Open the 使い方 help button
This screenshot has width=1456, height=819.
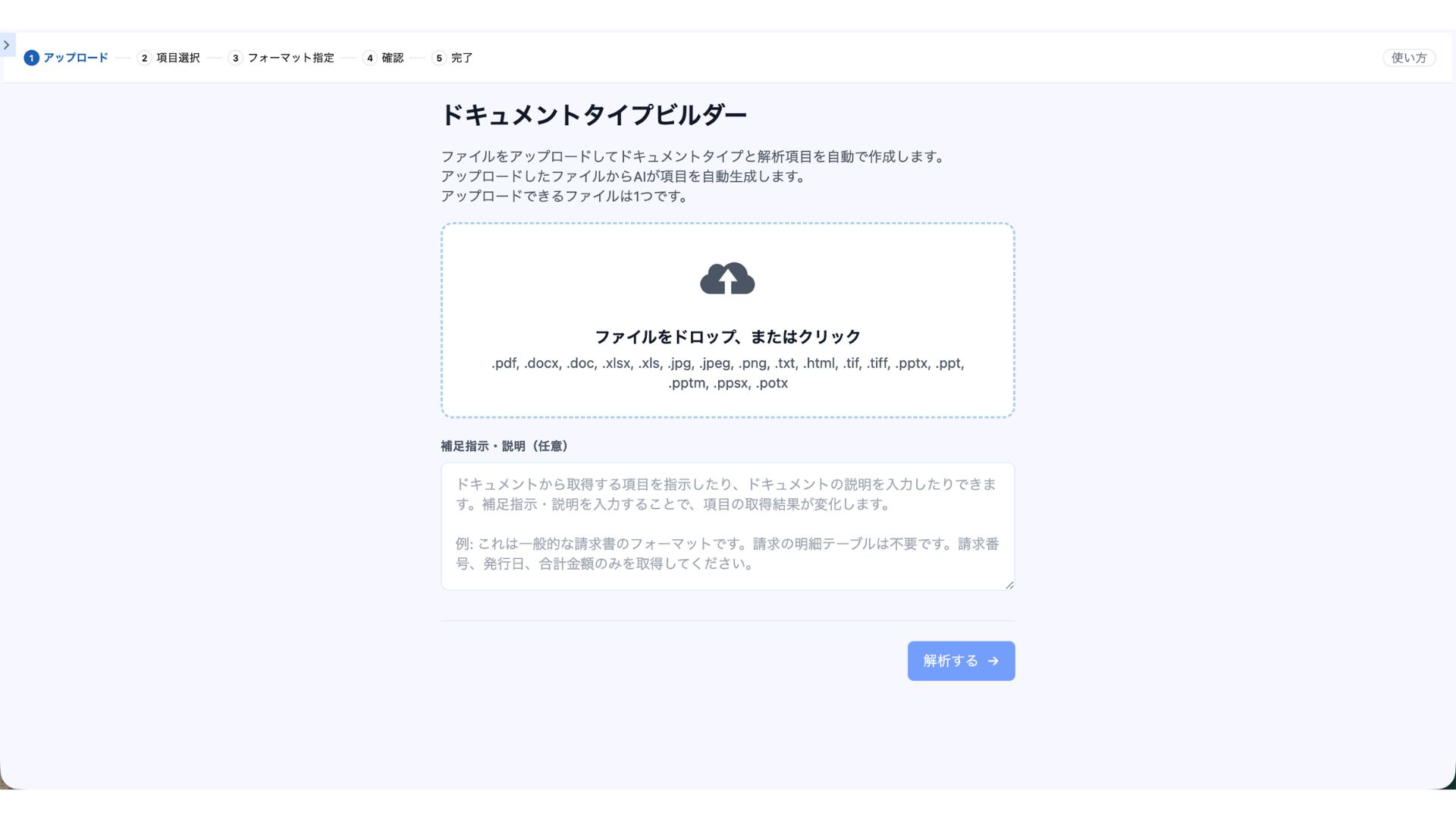(1408, 58)
